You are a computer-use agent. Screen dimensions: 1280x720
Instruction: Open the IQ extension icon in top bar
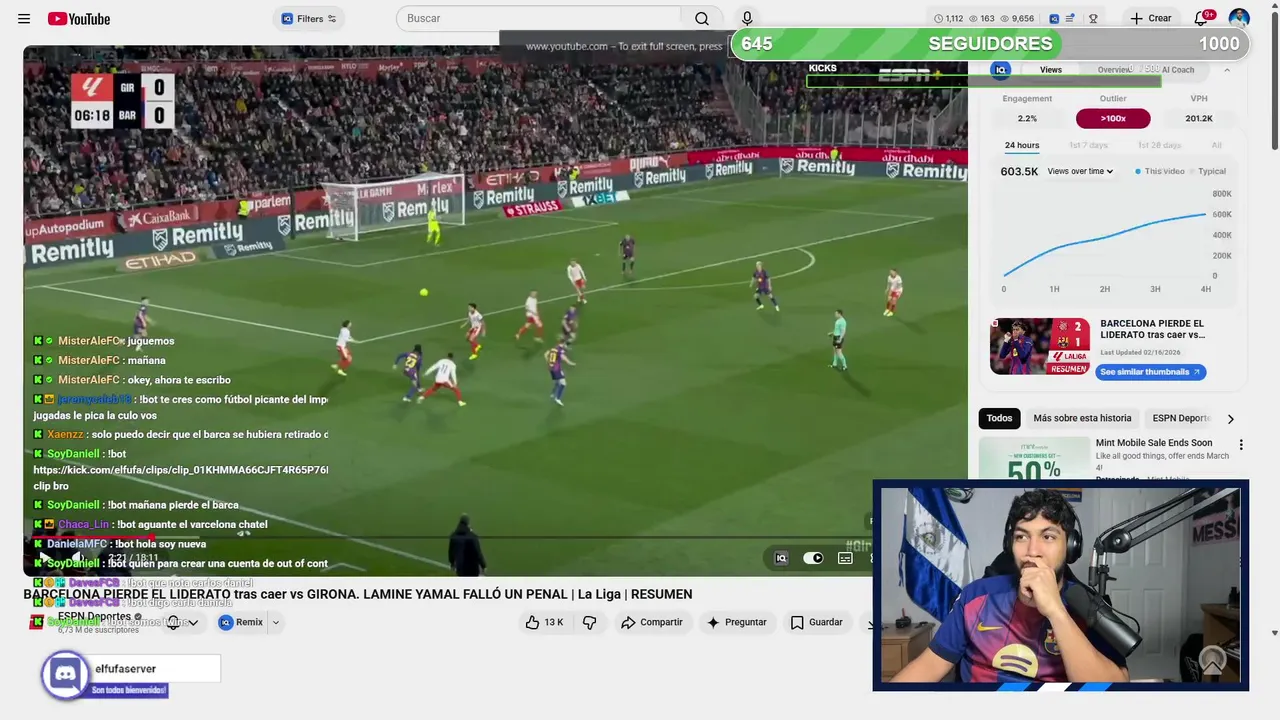(1054, 19)
